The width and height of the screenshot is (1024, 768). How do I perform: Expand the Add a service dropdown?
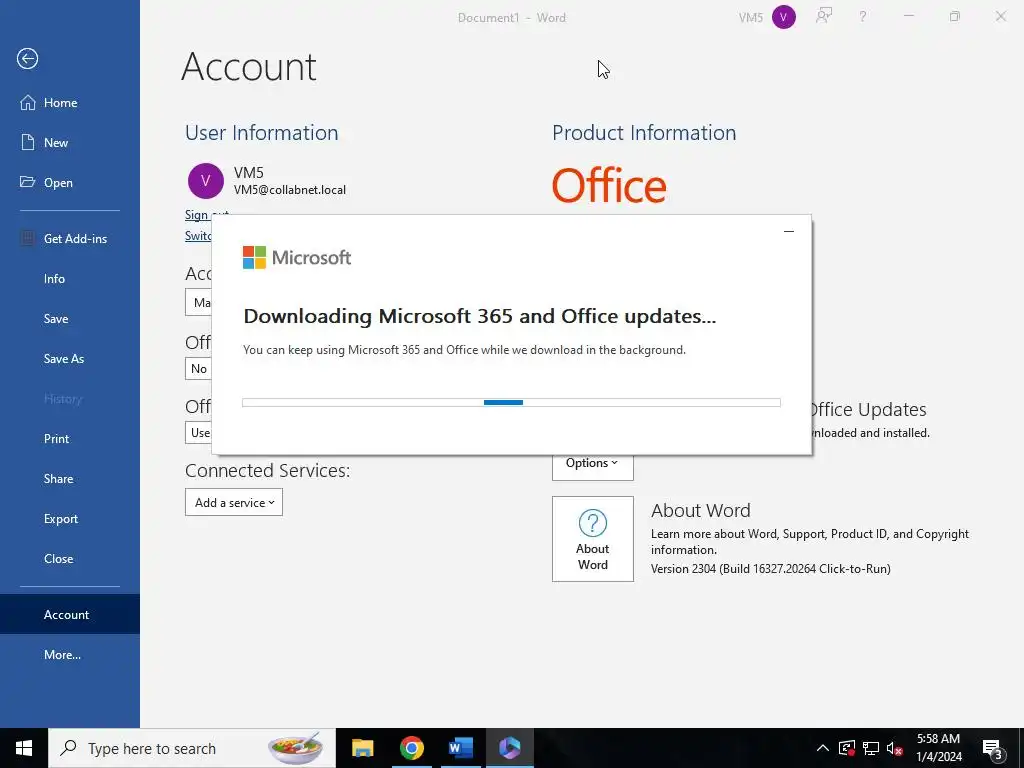pos(234,502)
